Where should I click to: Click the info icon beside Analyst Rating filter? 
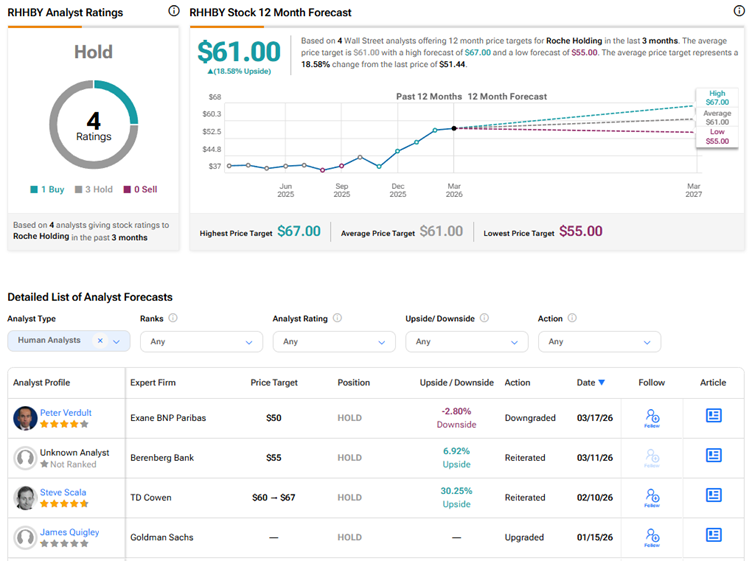[337, 318]
